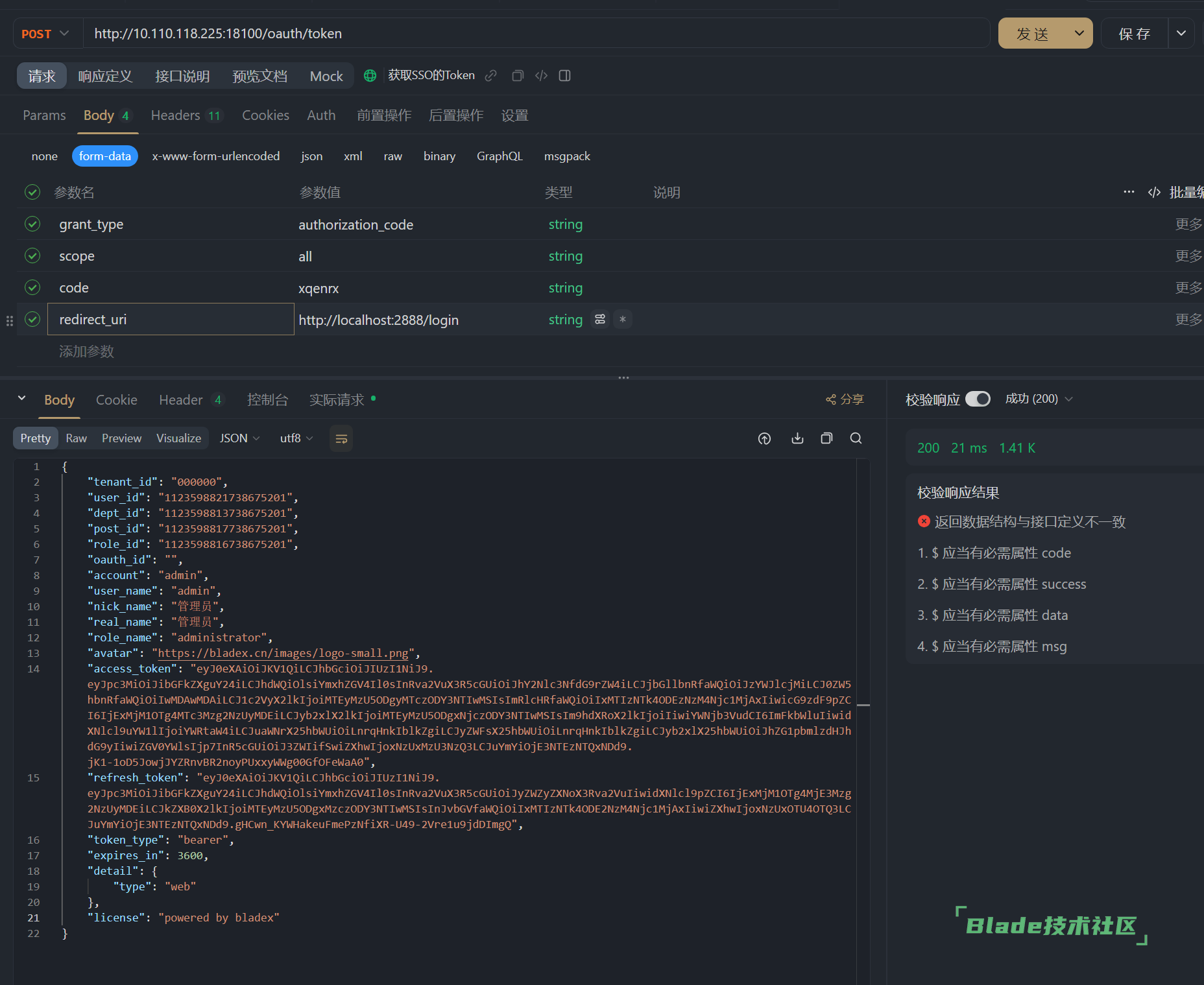Toggle the 校验响应 switch
The height and width of the screenshot is (985, 1204).
pyautogui.click(x=978, y=399)
